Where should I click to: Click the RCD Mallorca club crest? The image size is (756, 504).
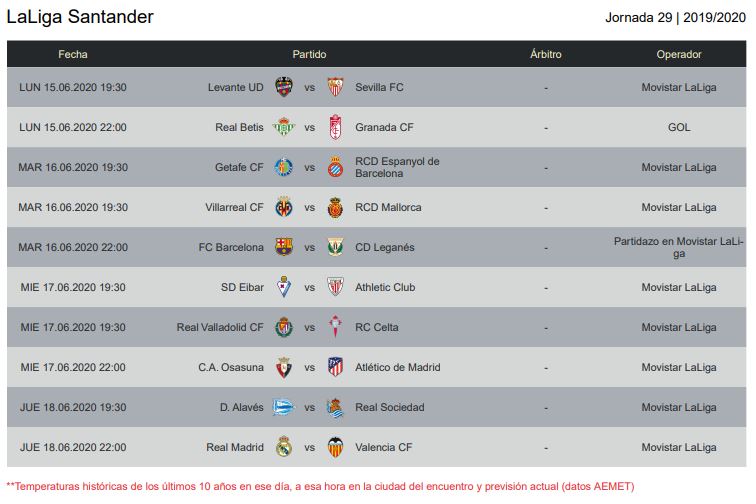click(x=335, y=207)
